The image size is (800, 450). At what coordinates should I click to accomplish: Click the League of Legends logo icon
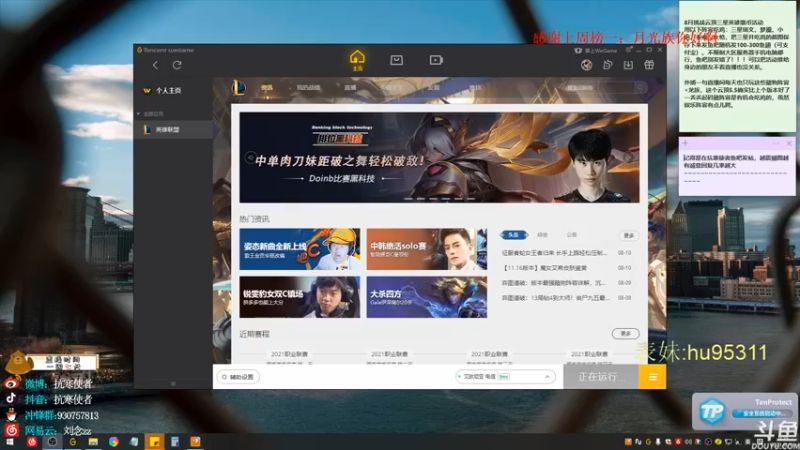click(x=238, y=88)
